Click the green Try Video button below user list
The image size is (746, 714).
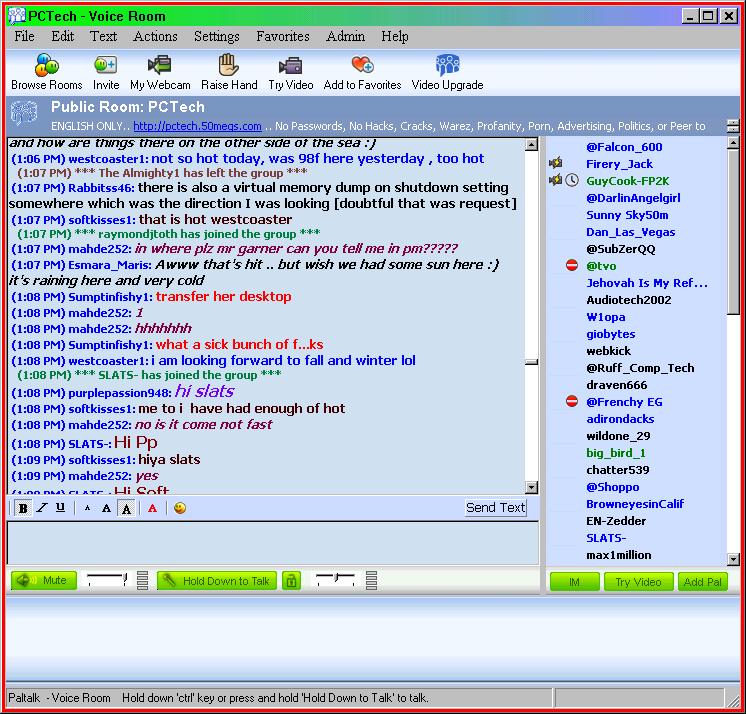coord(638,582)
